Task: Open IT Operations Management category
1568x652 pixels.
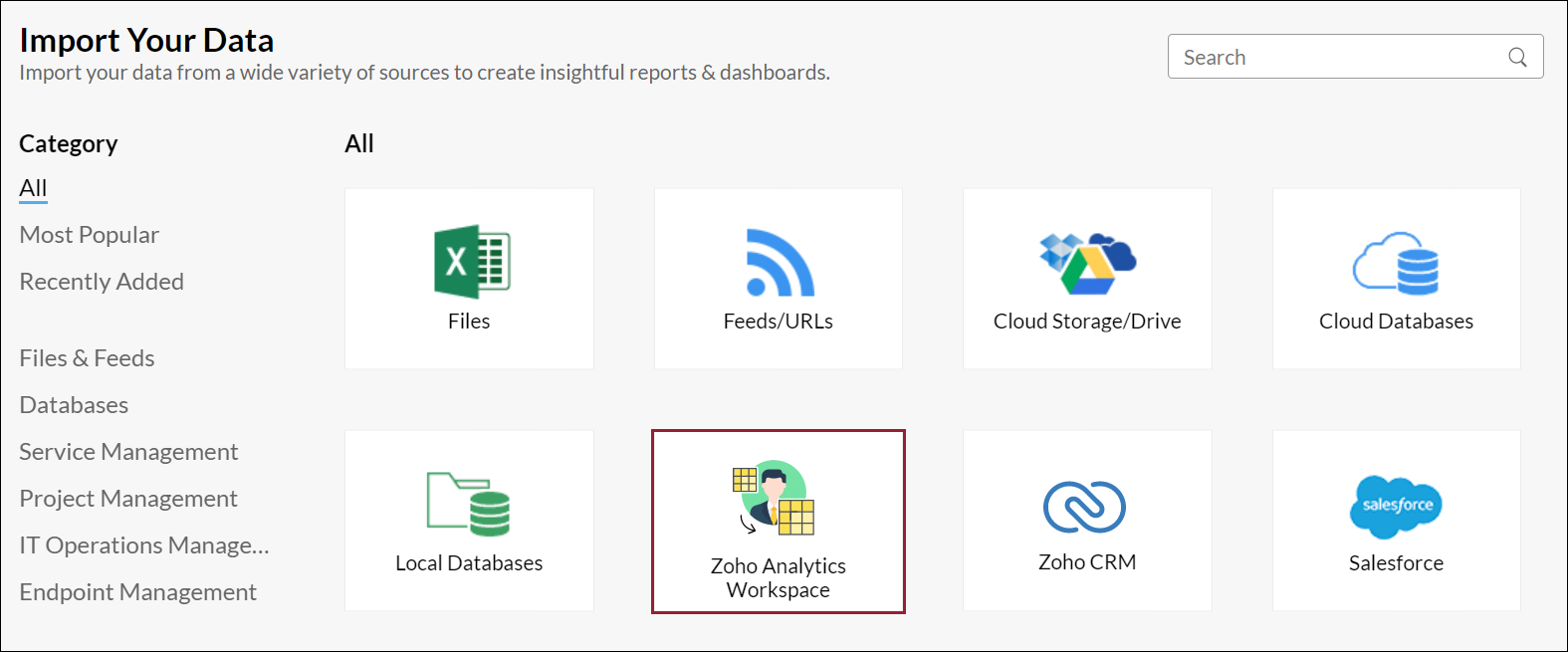Action: [x=143, y=545]
